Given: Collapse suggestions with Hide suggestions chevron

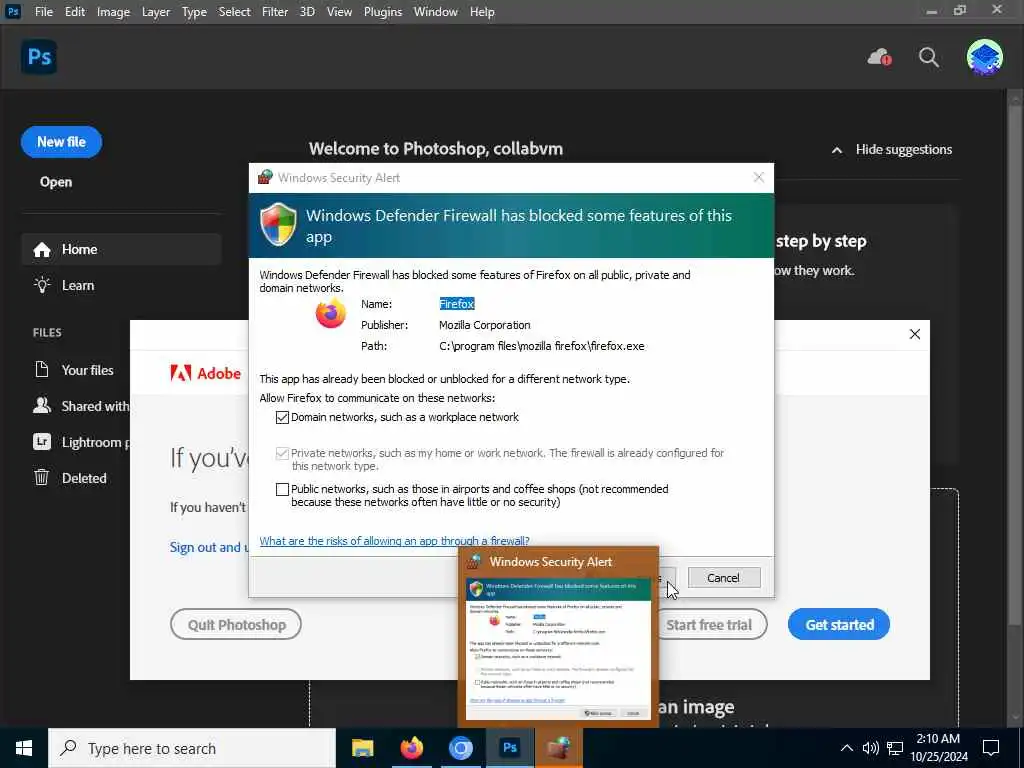Looking at the screenshot, I should point(837,150).
